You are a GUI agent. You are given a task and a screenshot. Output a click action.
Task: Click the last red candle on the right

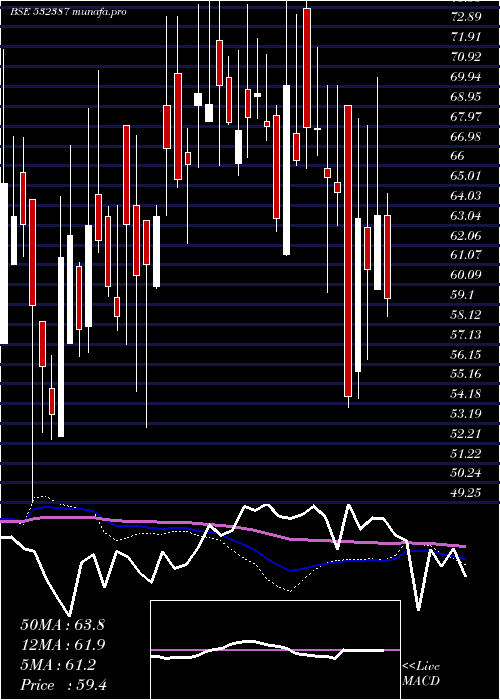[x=388, y=257]
